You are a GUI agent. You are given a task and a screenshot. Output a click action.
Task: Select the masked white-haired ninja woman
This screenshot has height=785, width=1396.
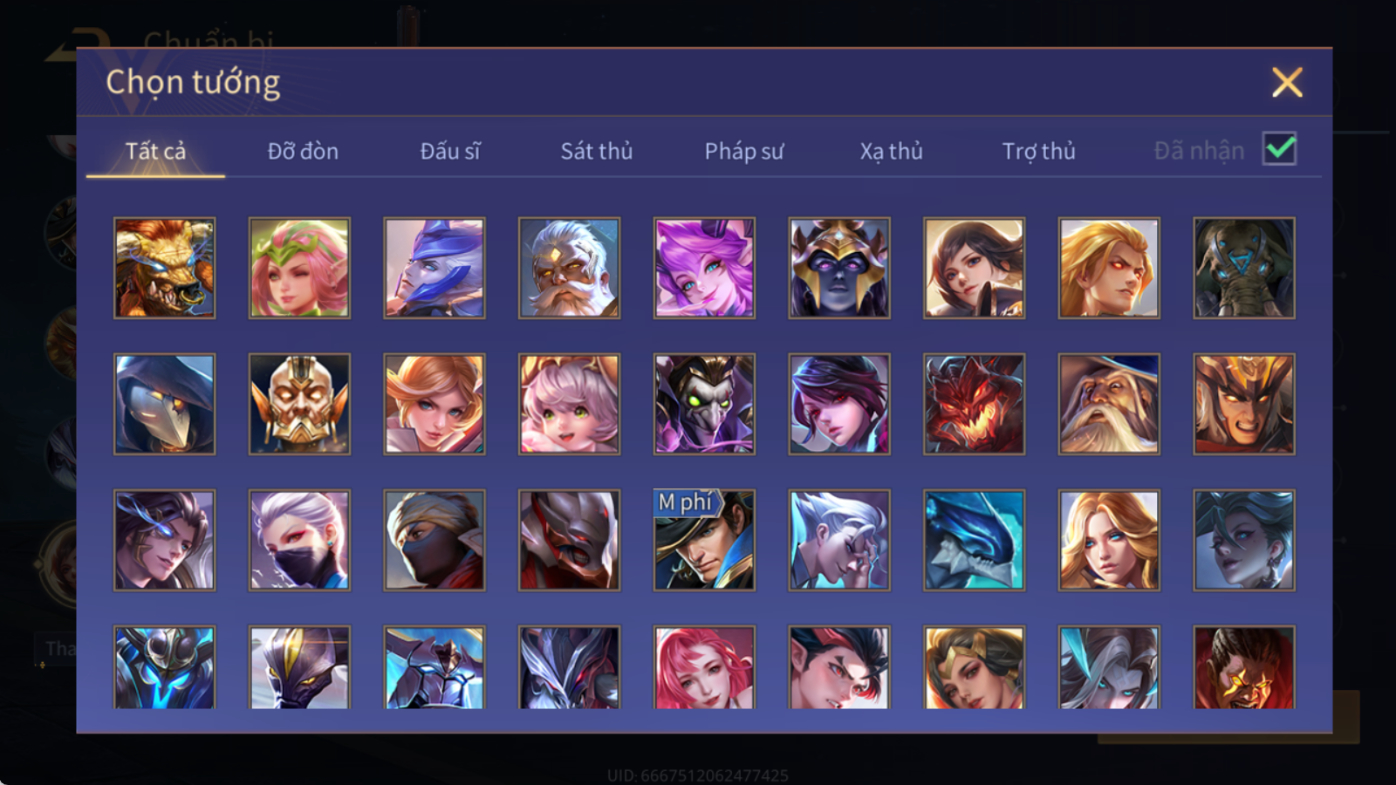click(299, 540)
